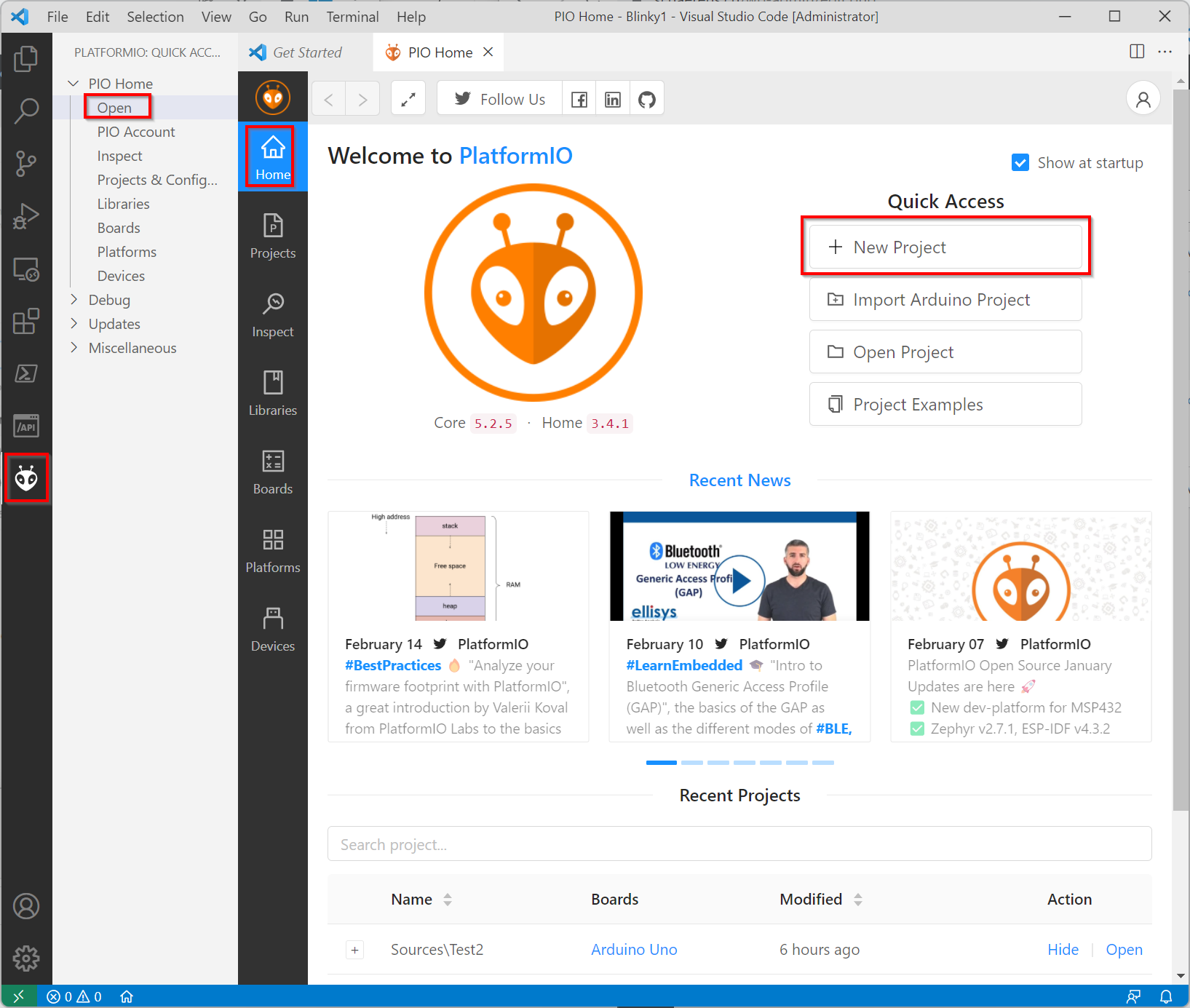
Task: Open the Extensions view
Action: pyautogui.click(x=26, y=321)
